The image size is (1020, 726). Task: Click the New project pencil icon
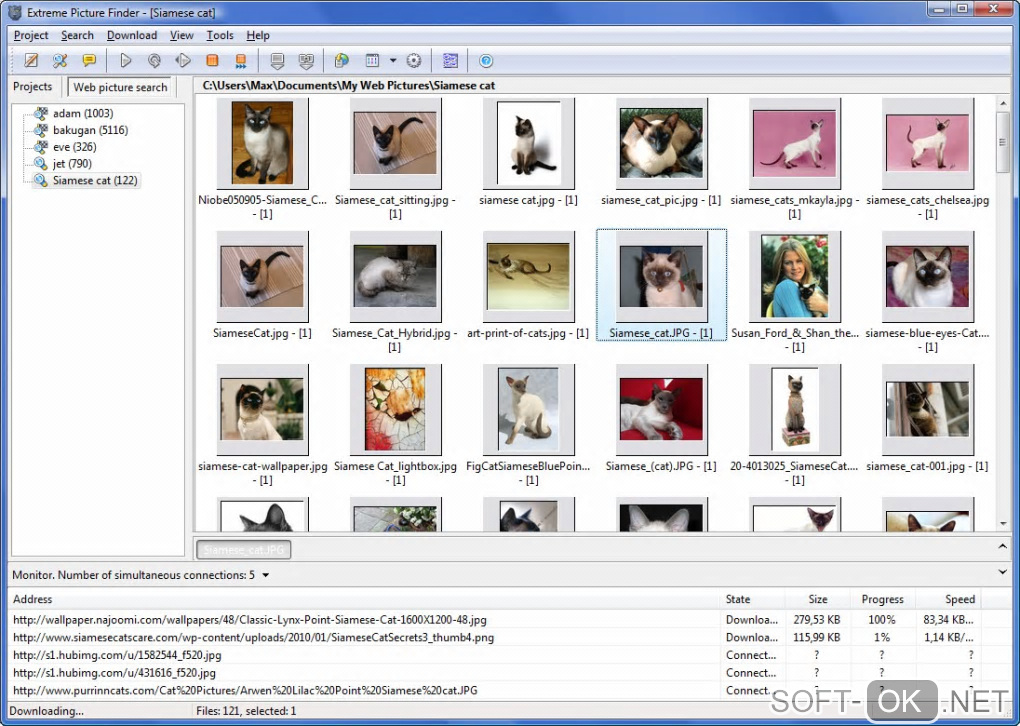(x=31, y=60)
